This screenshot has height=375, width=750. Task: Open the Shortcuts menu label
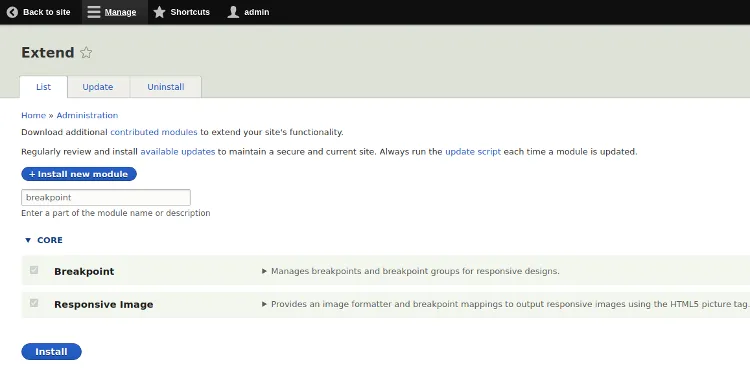coord(190,12)
